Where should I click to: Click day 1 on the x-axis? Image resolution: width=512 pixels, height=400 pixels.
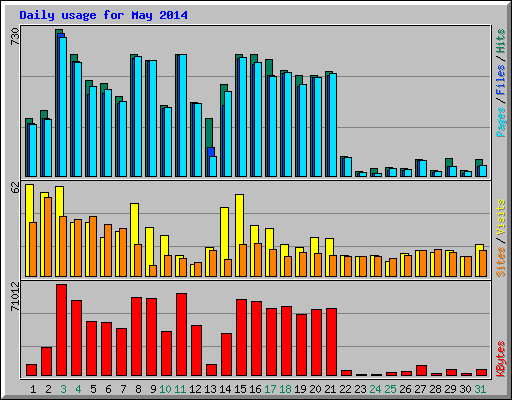(33, 389)
